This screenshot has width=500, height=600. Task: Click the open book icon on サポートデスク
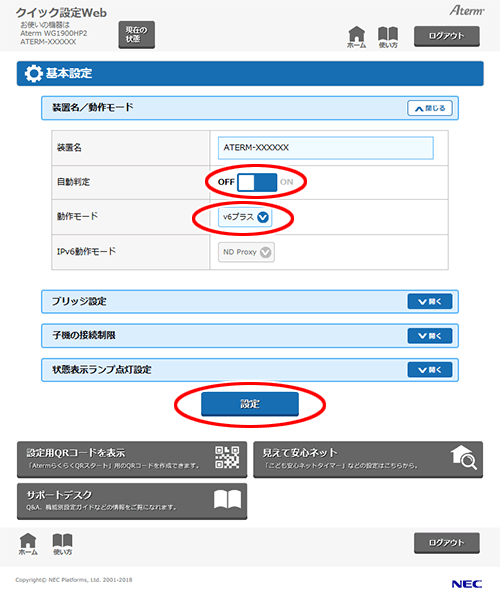coord(227,499)
